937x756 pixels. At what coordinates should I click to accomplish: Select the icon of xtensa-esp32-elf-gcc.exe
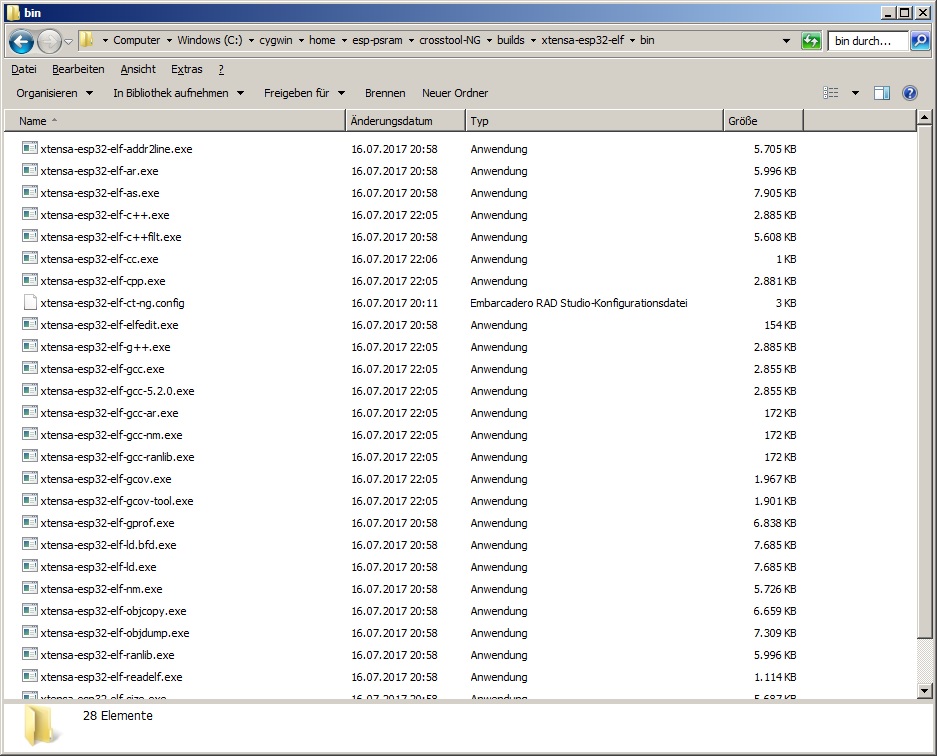coord(30,368)
